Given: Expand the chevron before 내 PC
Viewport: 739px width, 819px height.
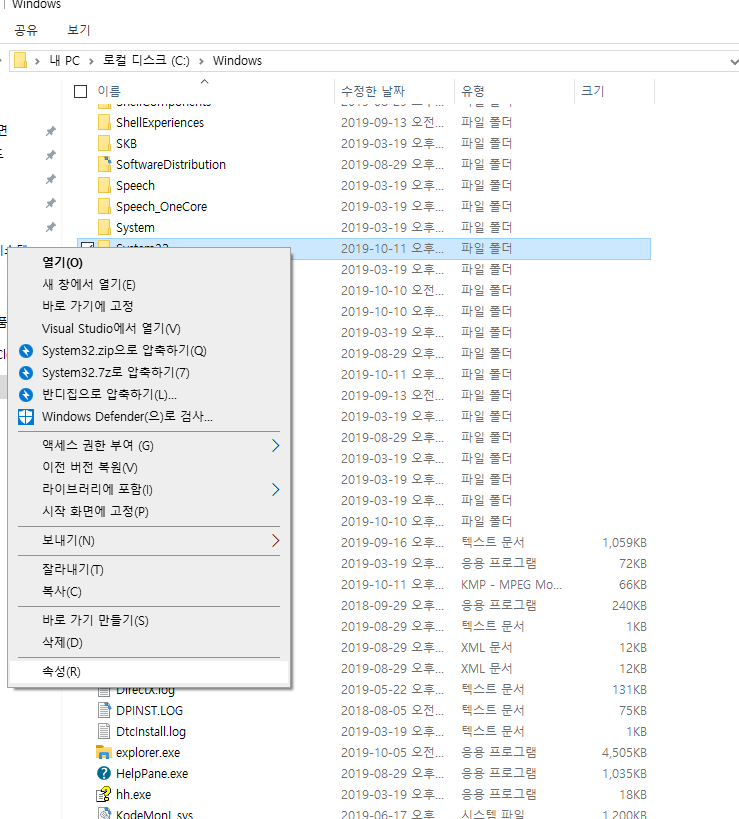Looking at the screenshot, I should pos(37,61).
